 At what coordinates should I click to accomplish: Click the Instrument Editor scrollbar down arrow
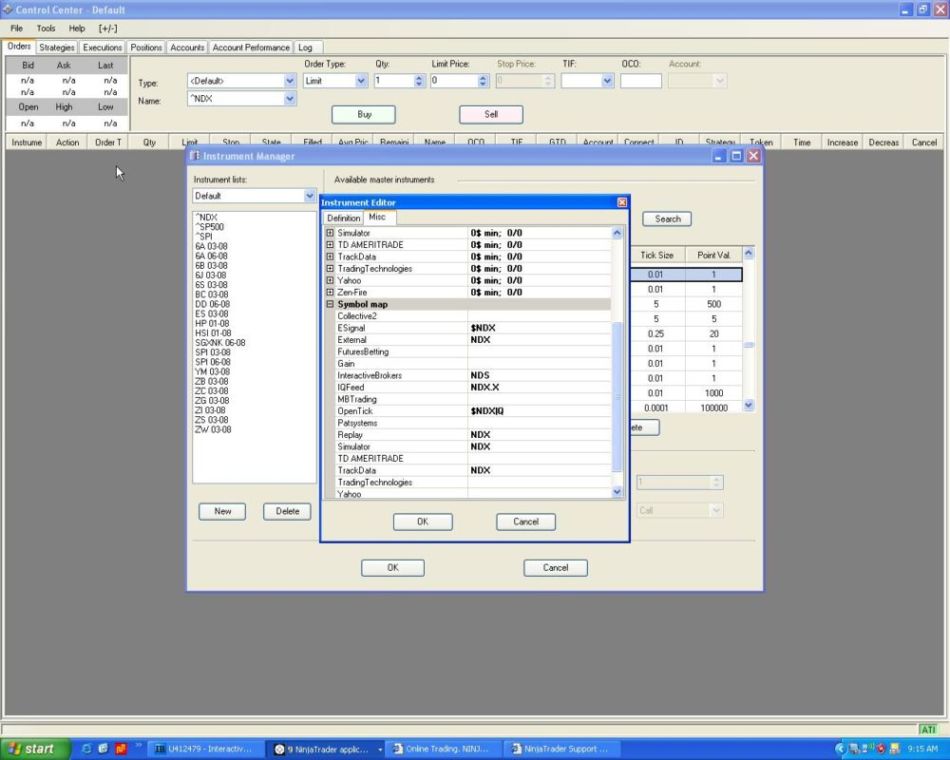tap(617, 492)
